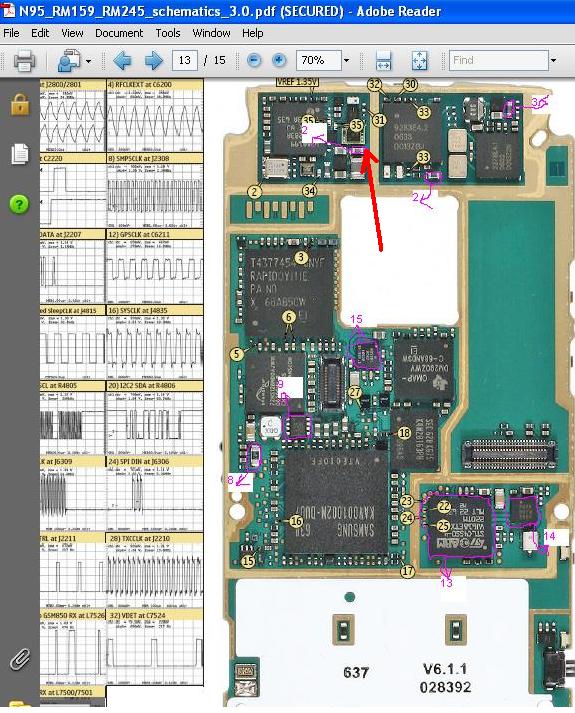Go to previous page arrow
This screenshot has width=575, height=713.
122,60
